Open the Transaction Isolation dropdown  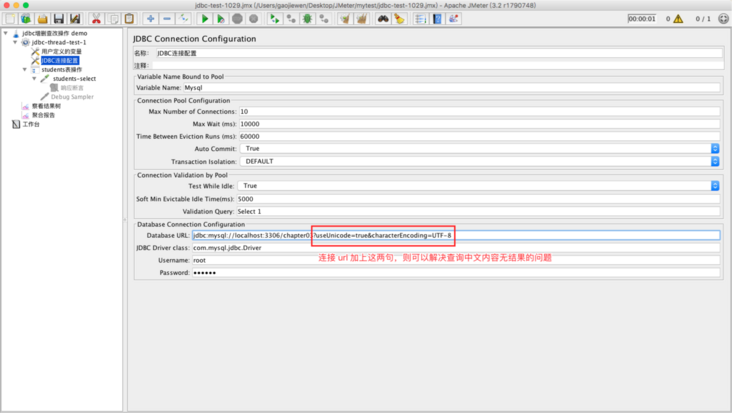tap(714, 161)
